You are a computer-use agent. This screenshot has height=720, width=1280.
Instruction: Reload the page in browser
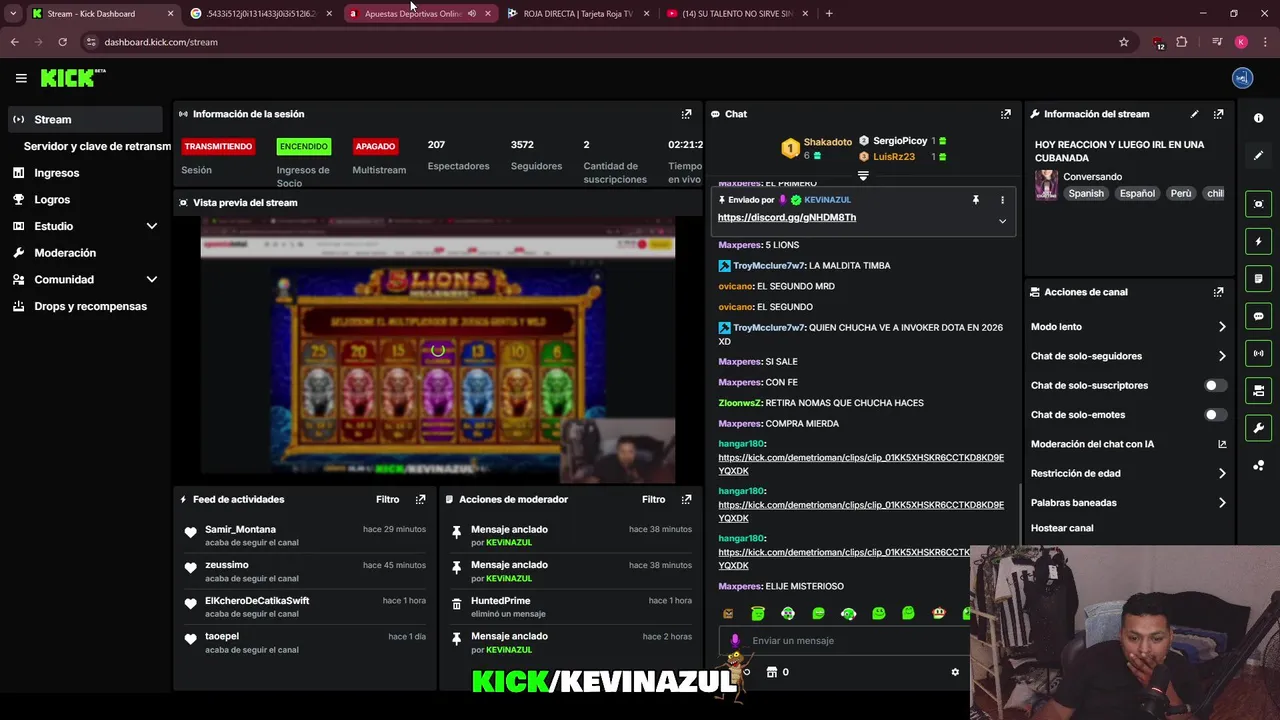coord(62,42)
